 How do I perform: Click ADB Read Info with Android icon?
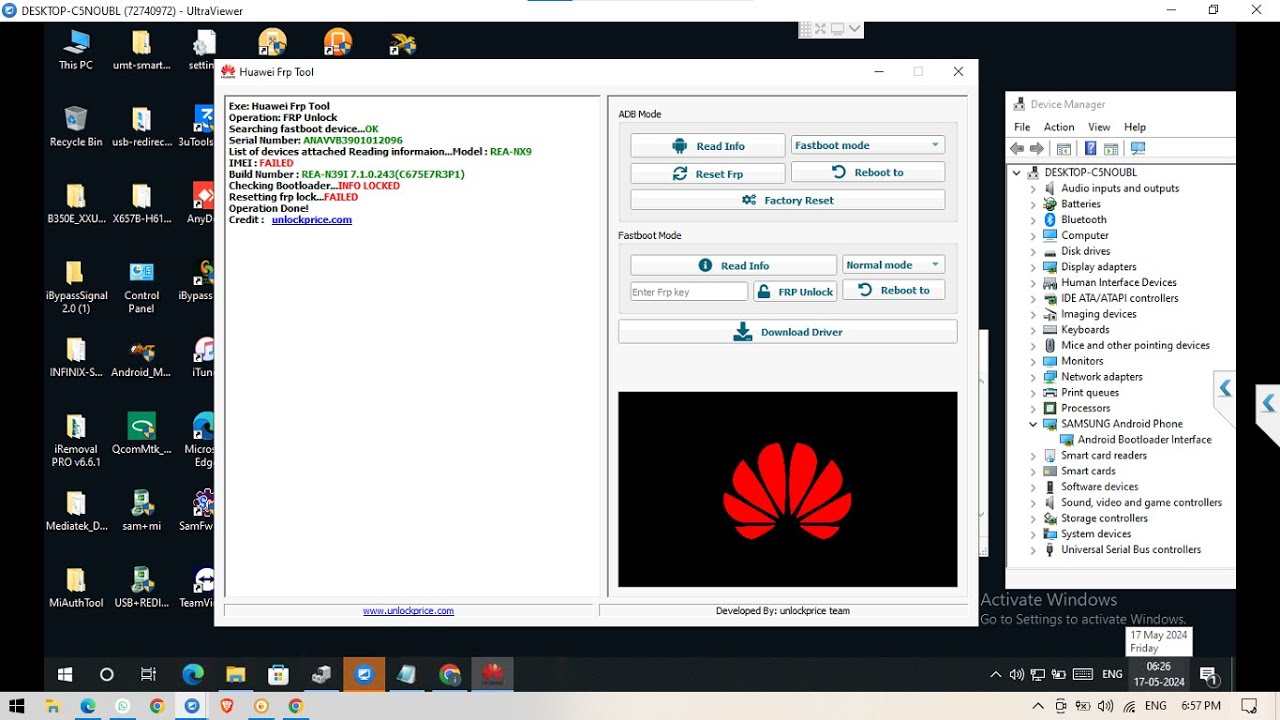tap(708, 146)
